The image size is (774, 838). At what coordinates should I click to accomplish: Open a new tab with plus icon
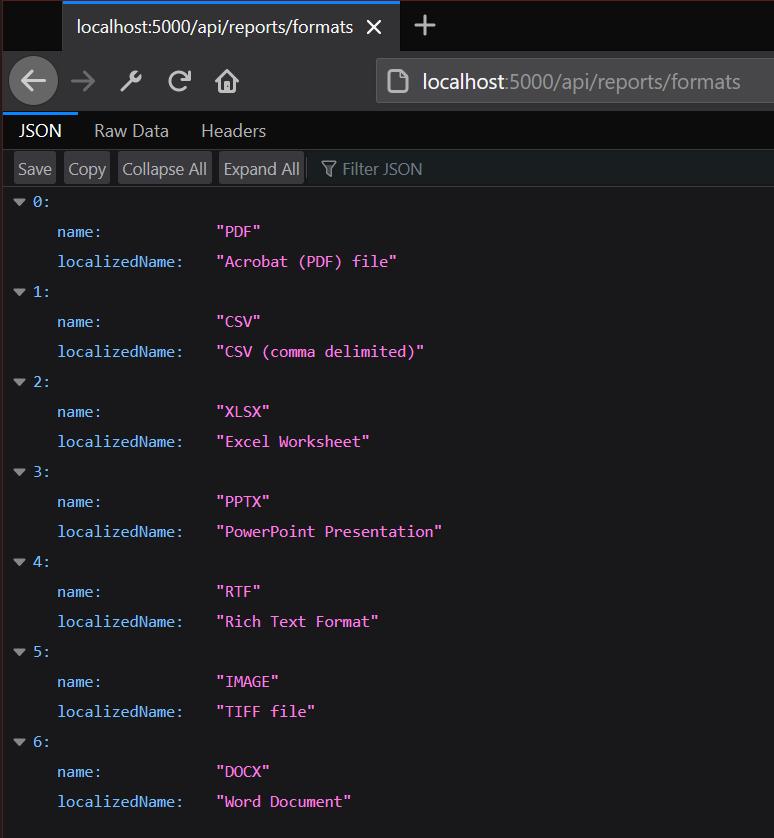425,26
